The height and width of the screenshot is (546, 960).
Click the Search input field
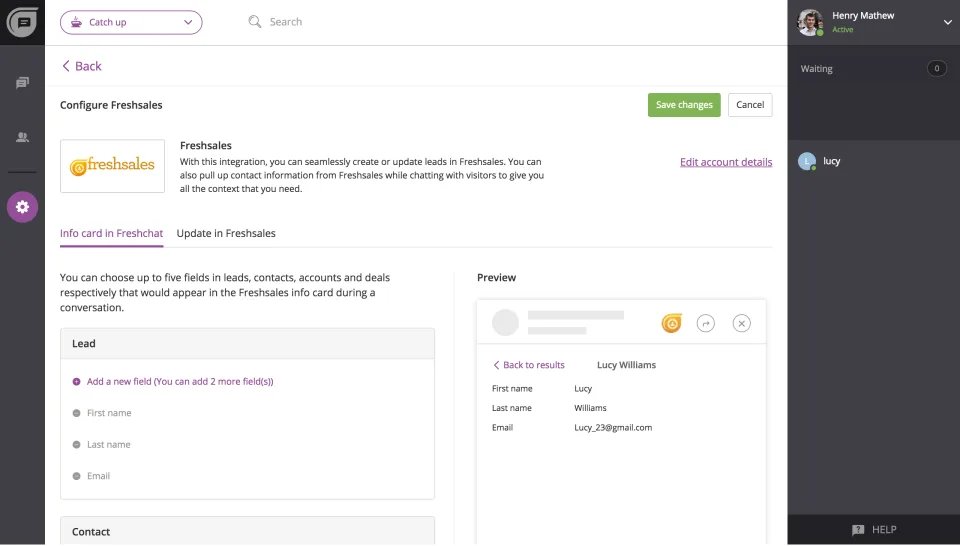tap(285, 22)
